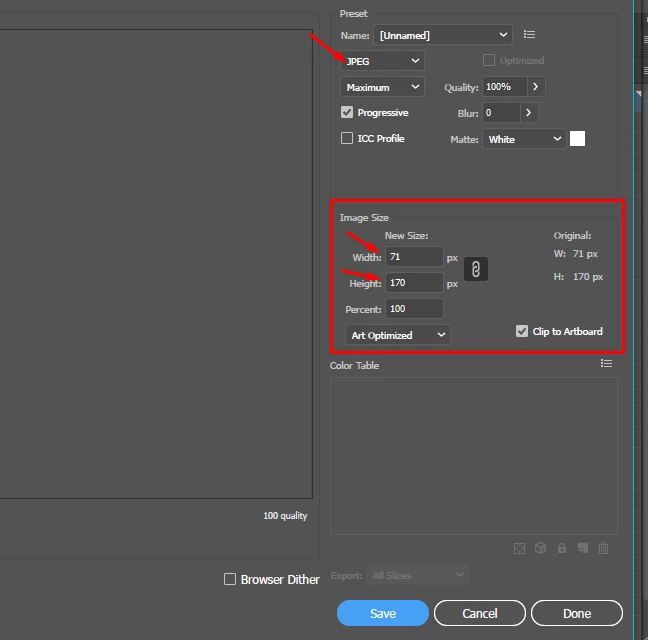Click the disabled Optimized checkbox
Screen dimensions: 648x640
pos(488,60)
